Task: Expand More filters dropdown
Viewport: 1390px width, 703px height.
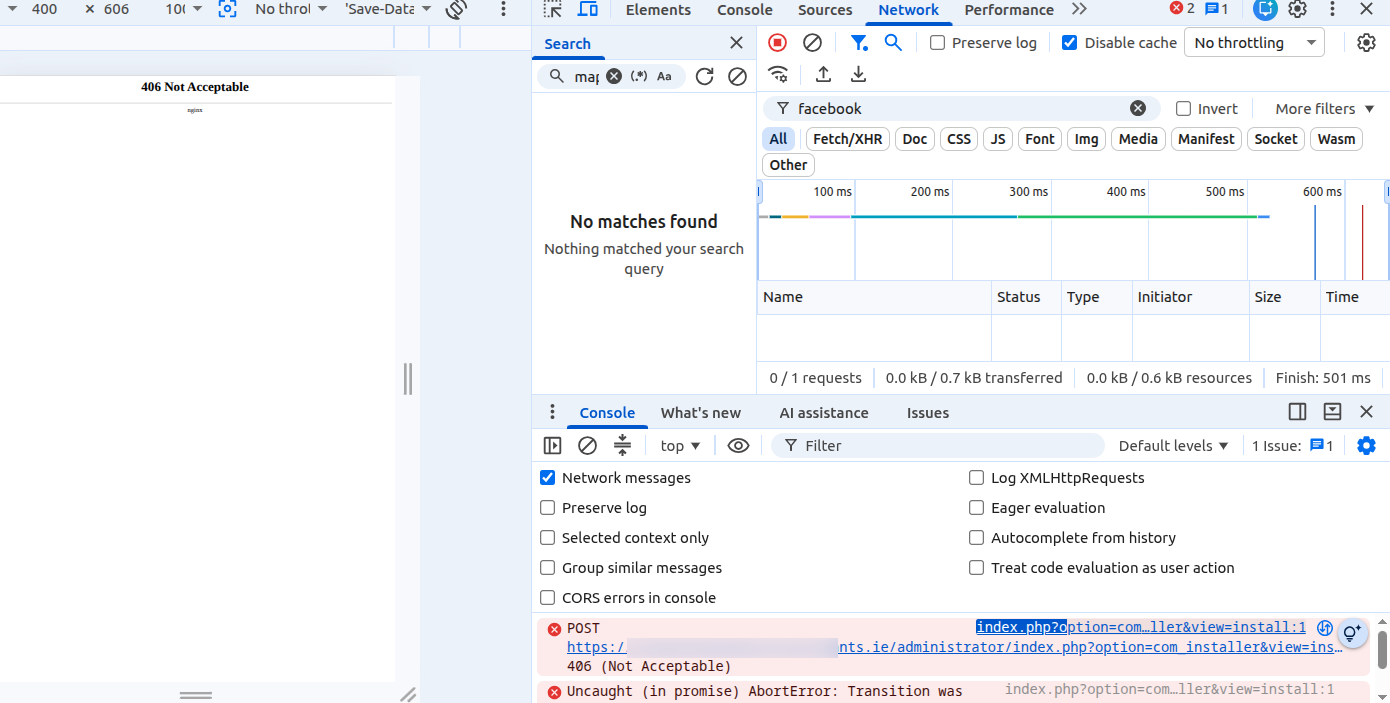Action: 1324,109
